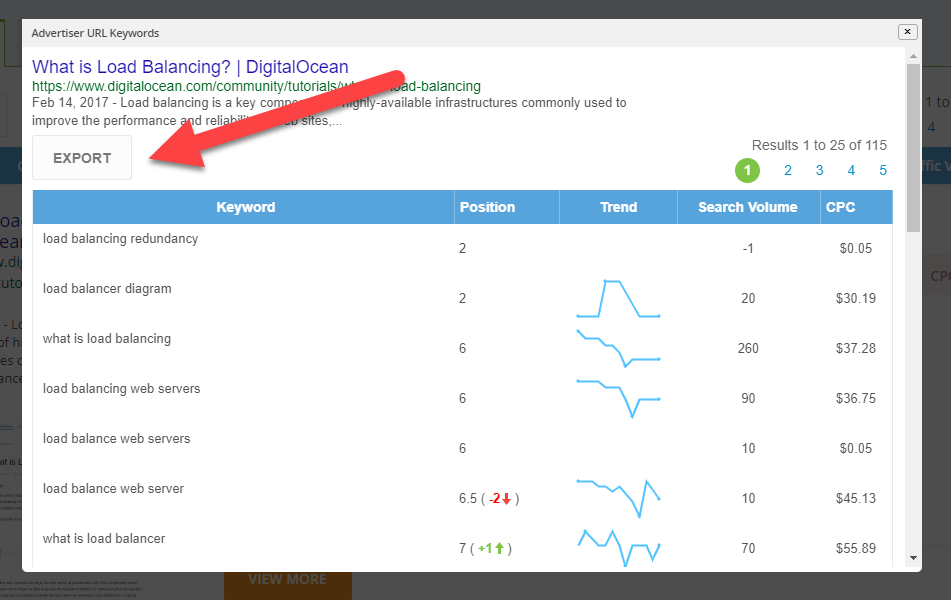Go to results page 5
Viewport: 951px width, 600px height.
(x=883, y=170)
